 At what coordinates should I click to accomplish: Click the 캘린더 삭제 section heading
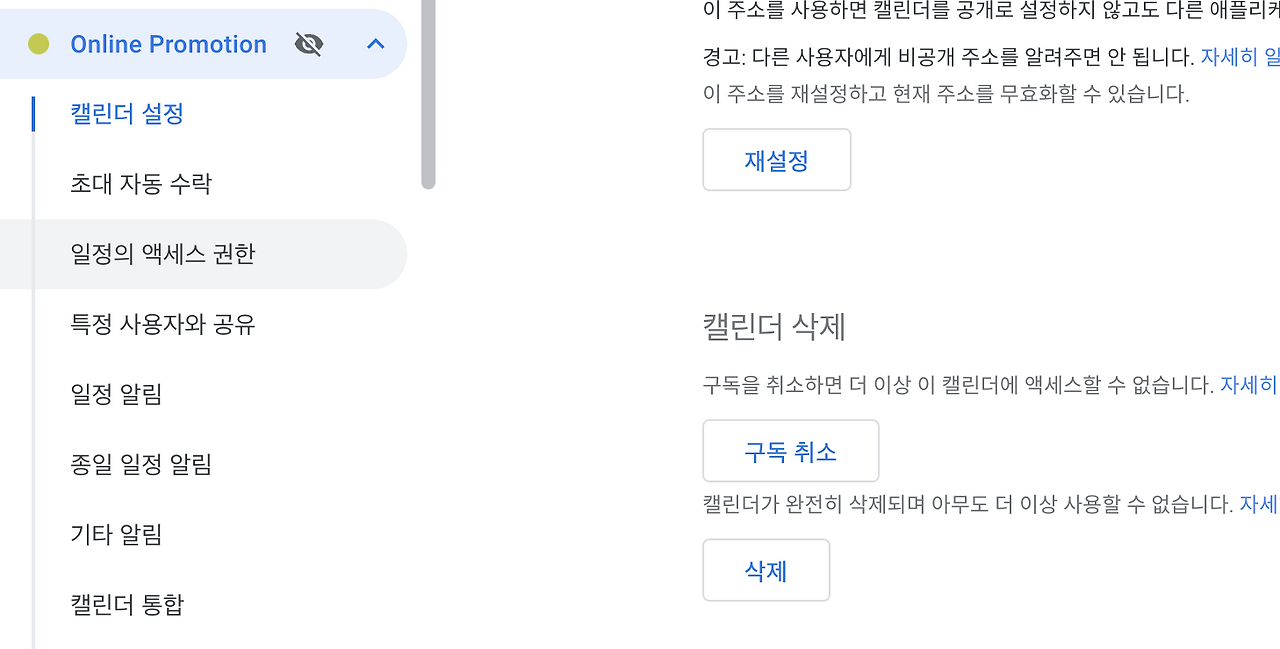point(775,327)
